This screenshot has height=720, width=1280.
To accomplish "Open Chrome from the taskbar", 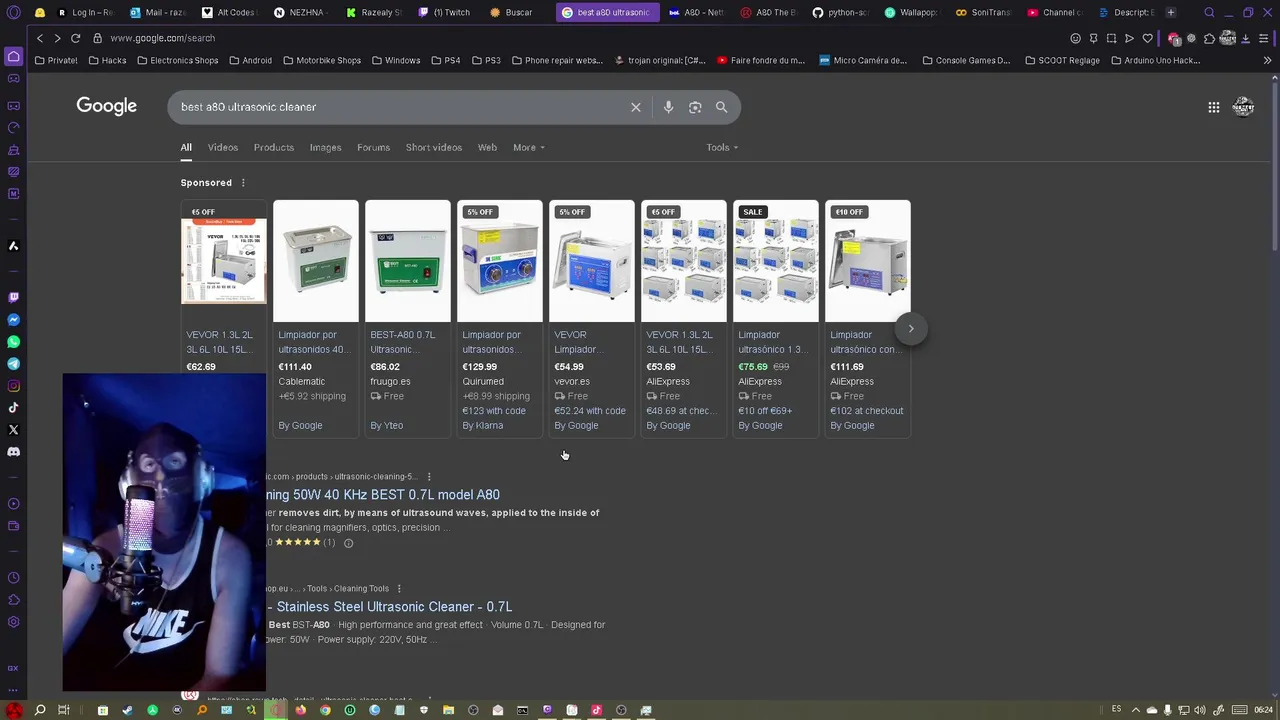I will (x=325, y=710).
